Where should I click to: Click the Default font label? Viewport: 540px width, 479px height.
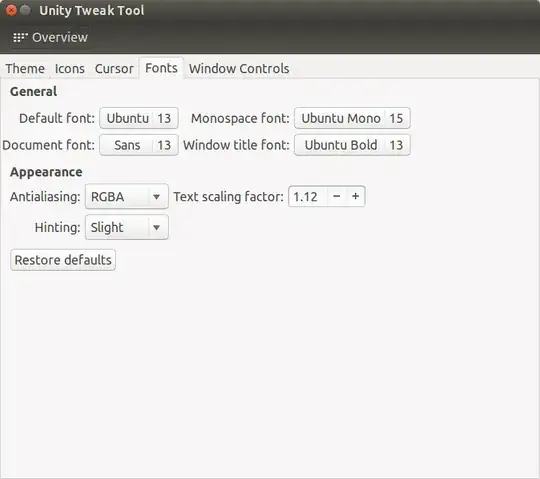57,118
